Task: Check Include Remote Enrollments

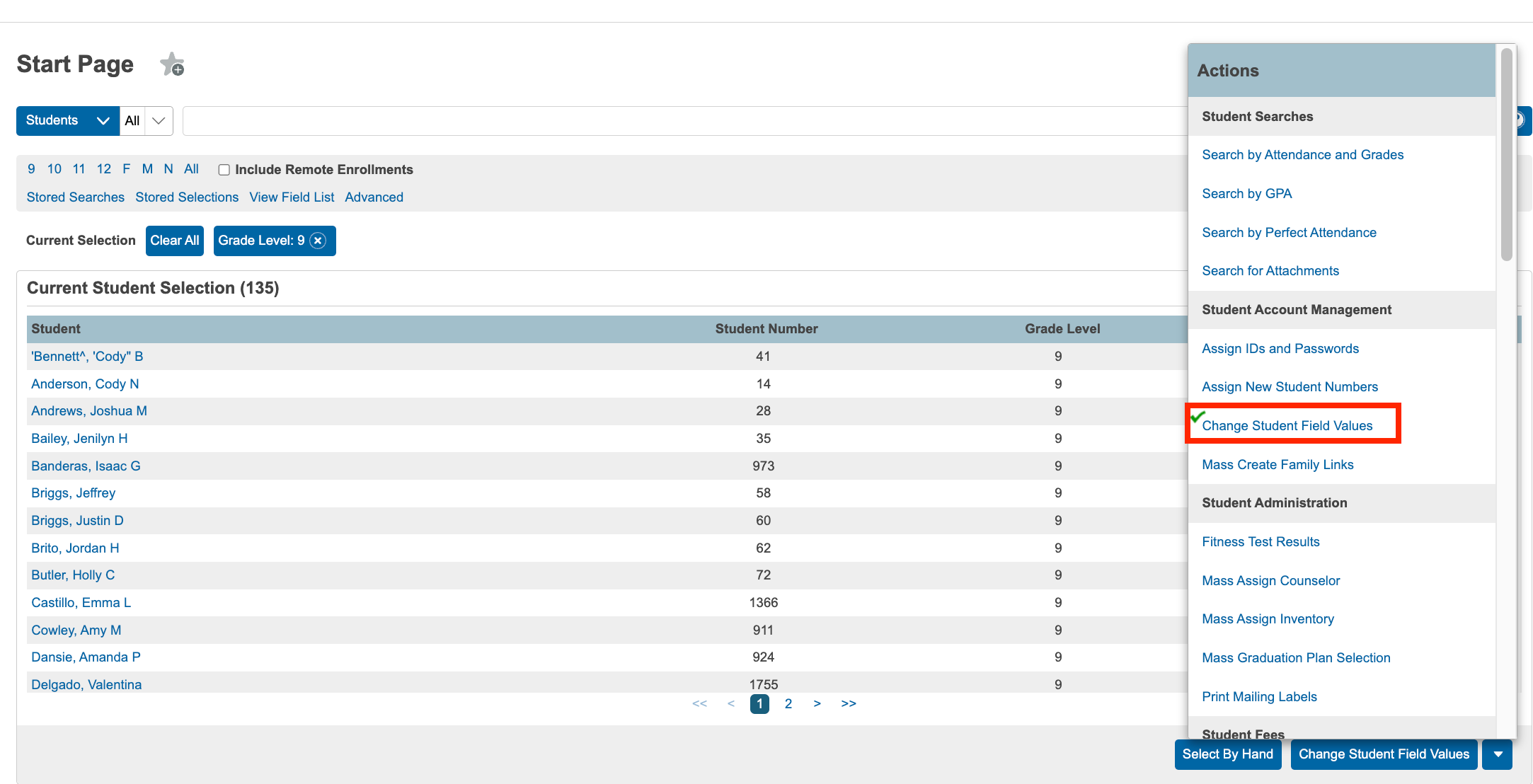Action: coord(224,169)
